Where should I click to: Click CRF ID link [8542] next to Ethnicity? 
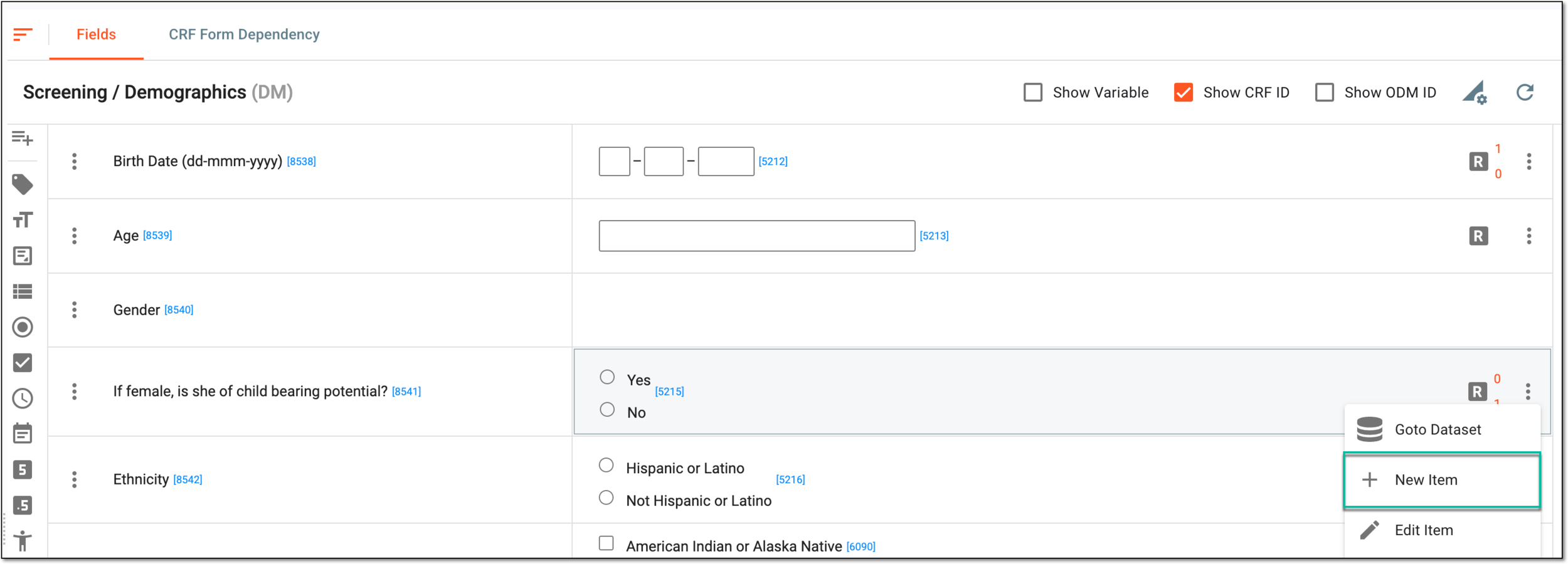click(188, 480)
